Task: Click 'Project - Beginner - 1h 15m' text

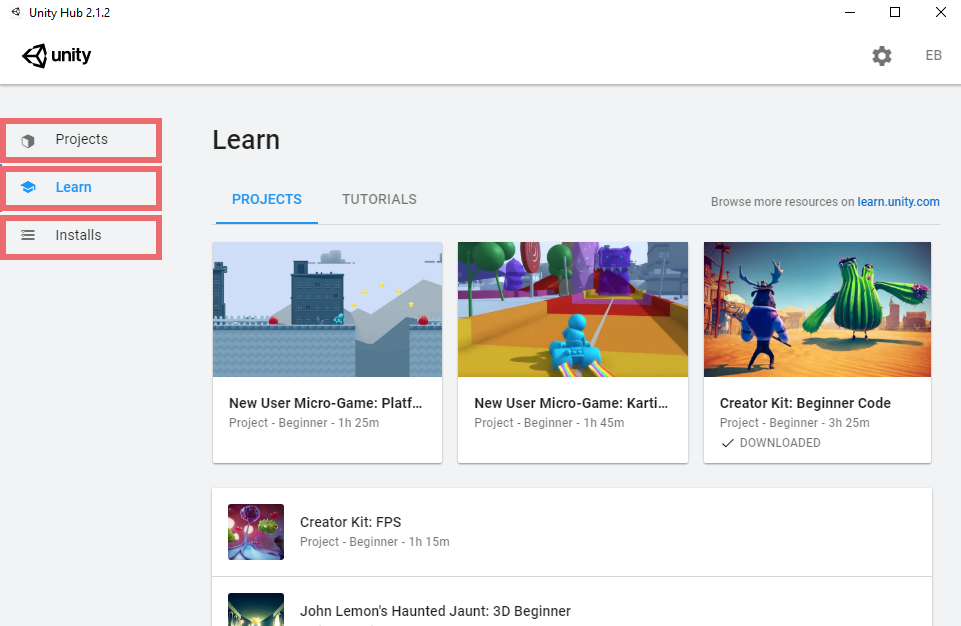Action: pos(374,541)
